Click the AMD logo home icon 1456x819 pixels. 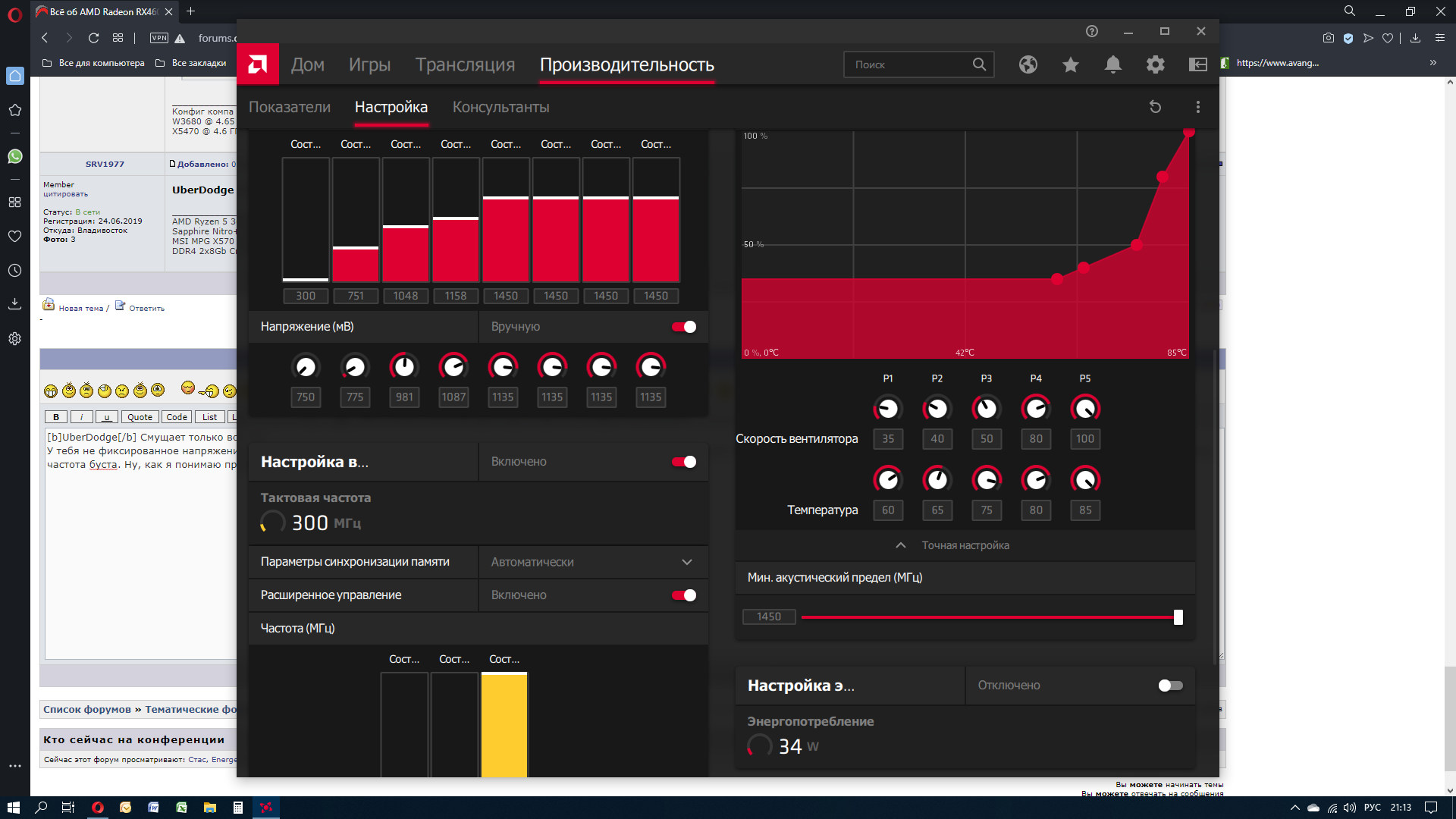point(258,64)
